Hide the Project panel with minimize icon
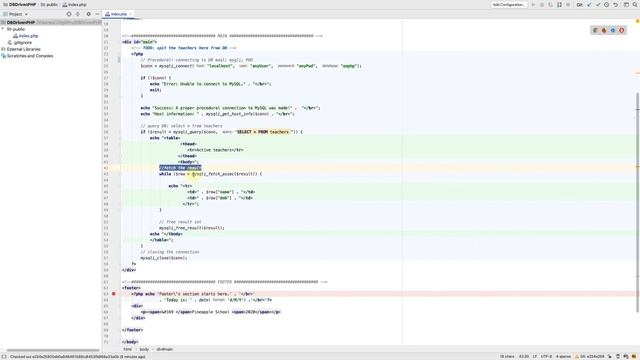The width and height of the screenshot is (640, 360). [97, 14]
